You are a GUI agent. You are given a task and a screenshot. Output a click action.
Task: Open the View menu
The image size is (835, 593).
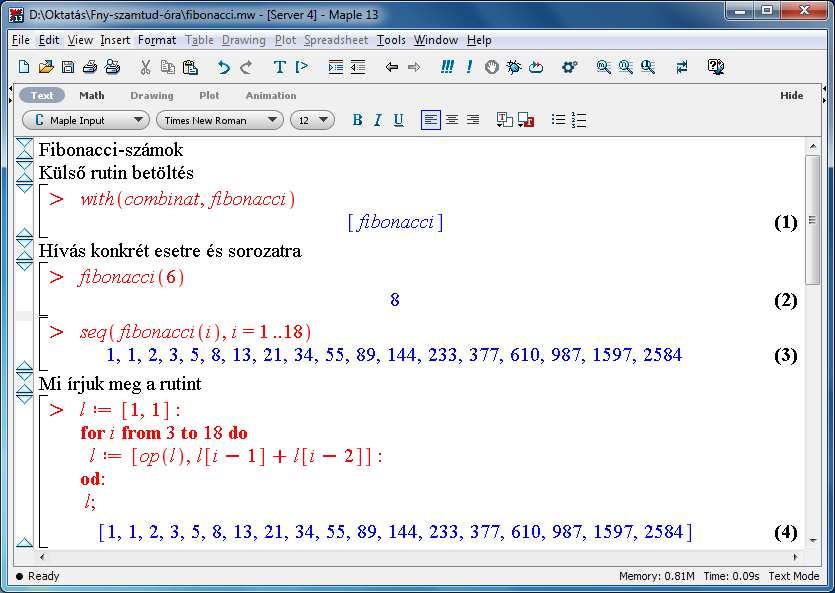click(80, 40)
